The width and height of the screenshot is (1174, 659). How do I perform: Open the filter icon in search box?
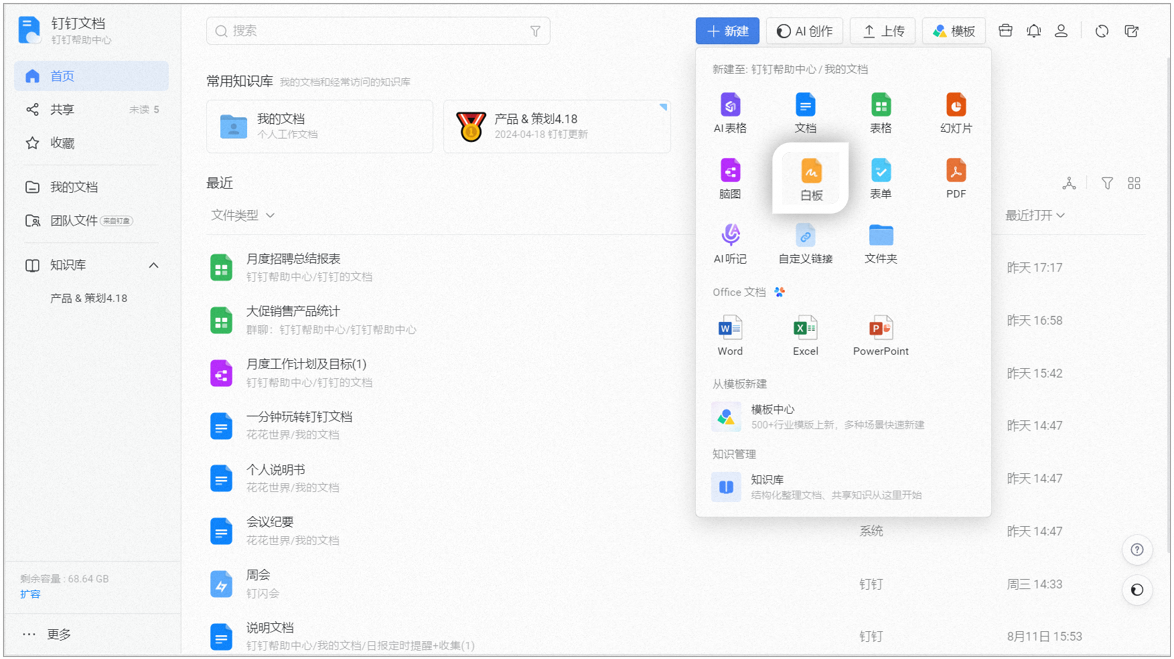point(535,31)
